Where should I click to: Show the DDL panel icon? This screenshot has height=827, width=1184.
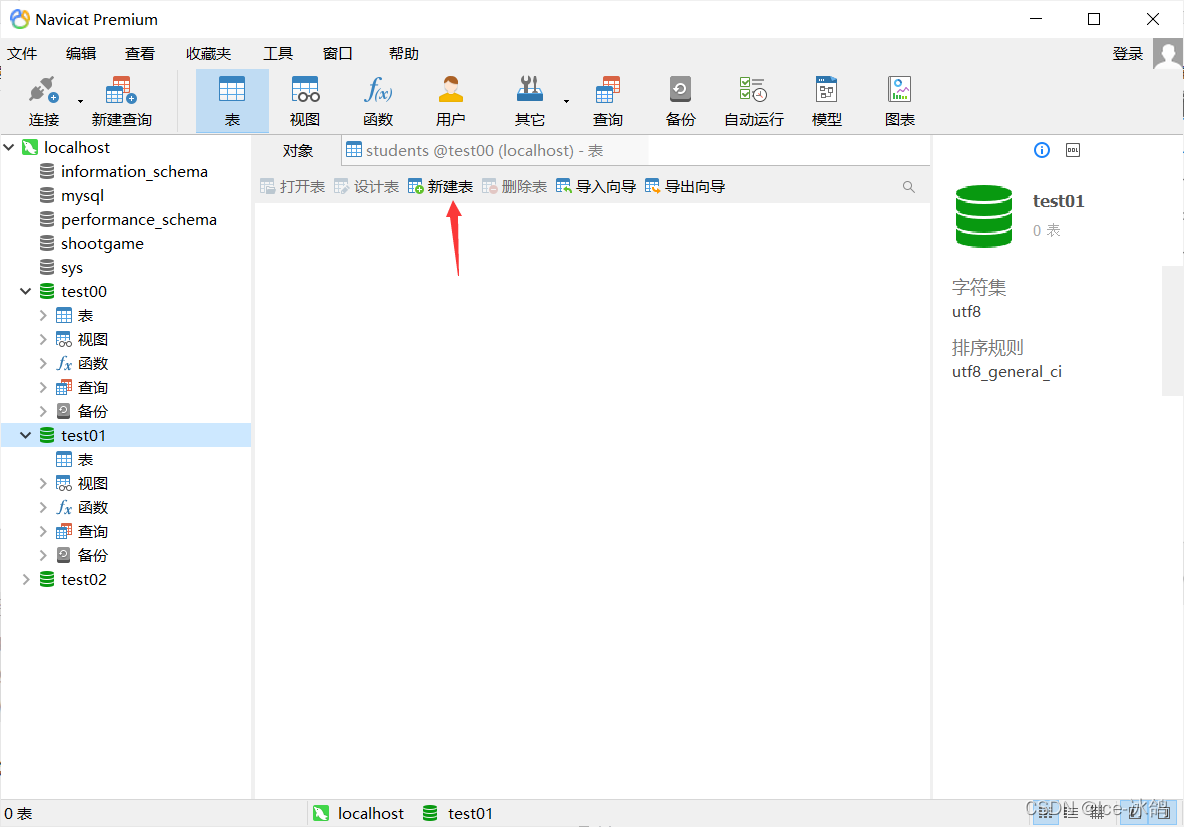click(1072, 150)
